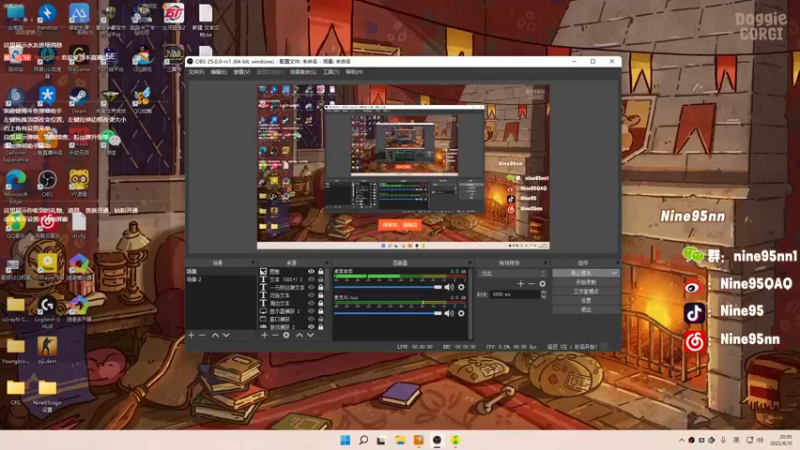Toggle lock on the game capture 2 source
This screenshot has height=450, width=800.
tap(321, 327)
